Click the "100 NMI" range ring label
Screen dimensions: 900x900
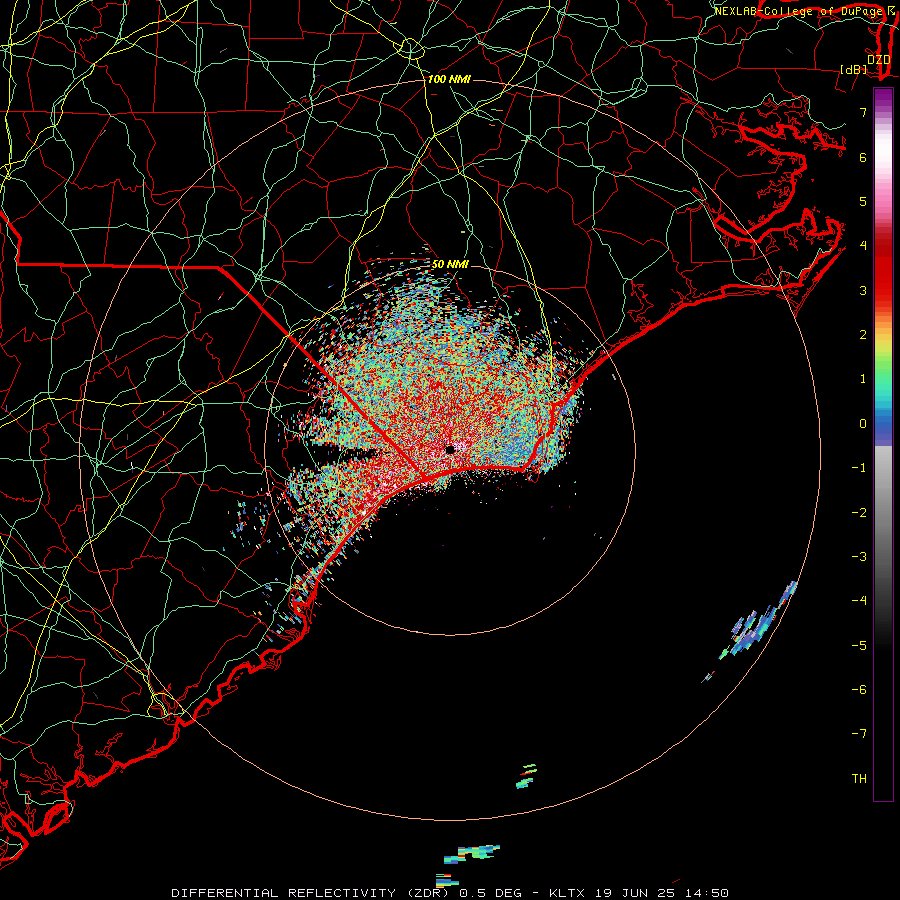(449, 79)
